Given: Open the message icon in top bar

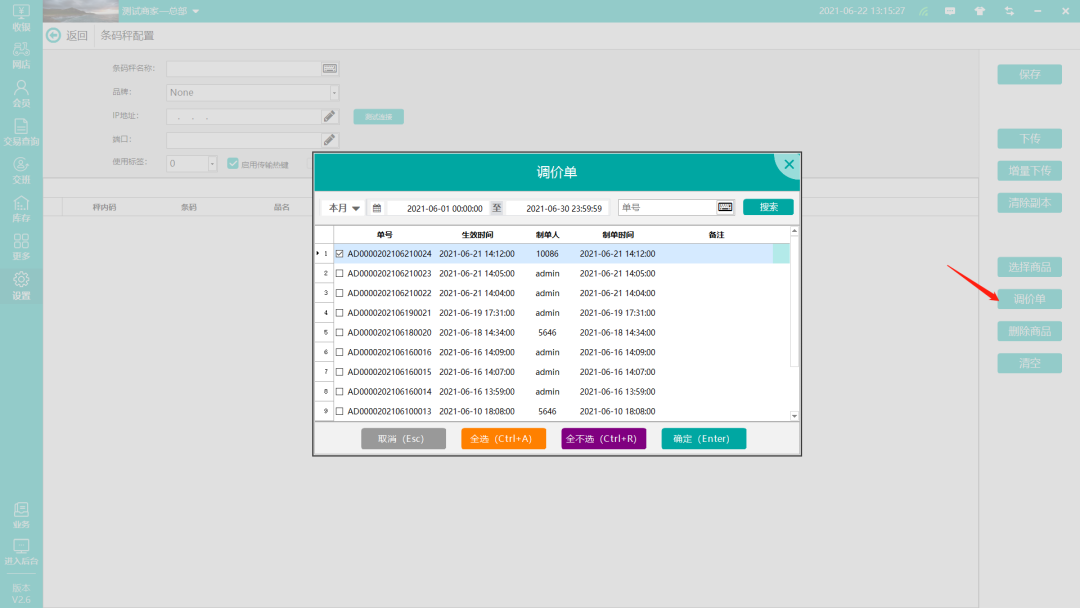Looking at the screenshot, I should click(950, 11).
